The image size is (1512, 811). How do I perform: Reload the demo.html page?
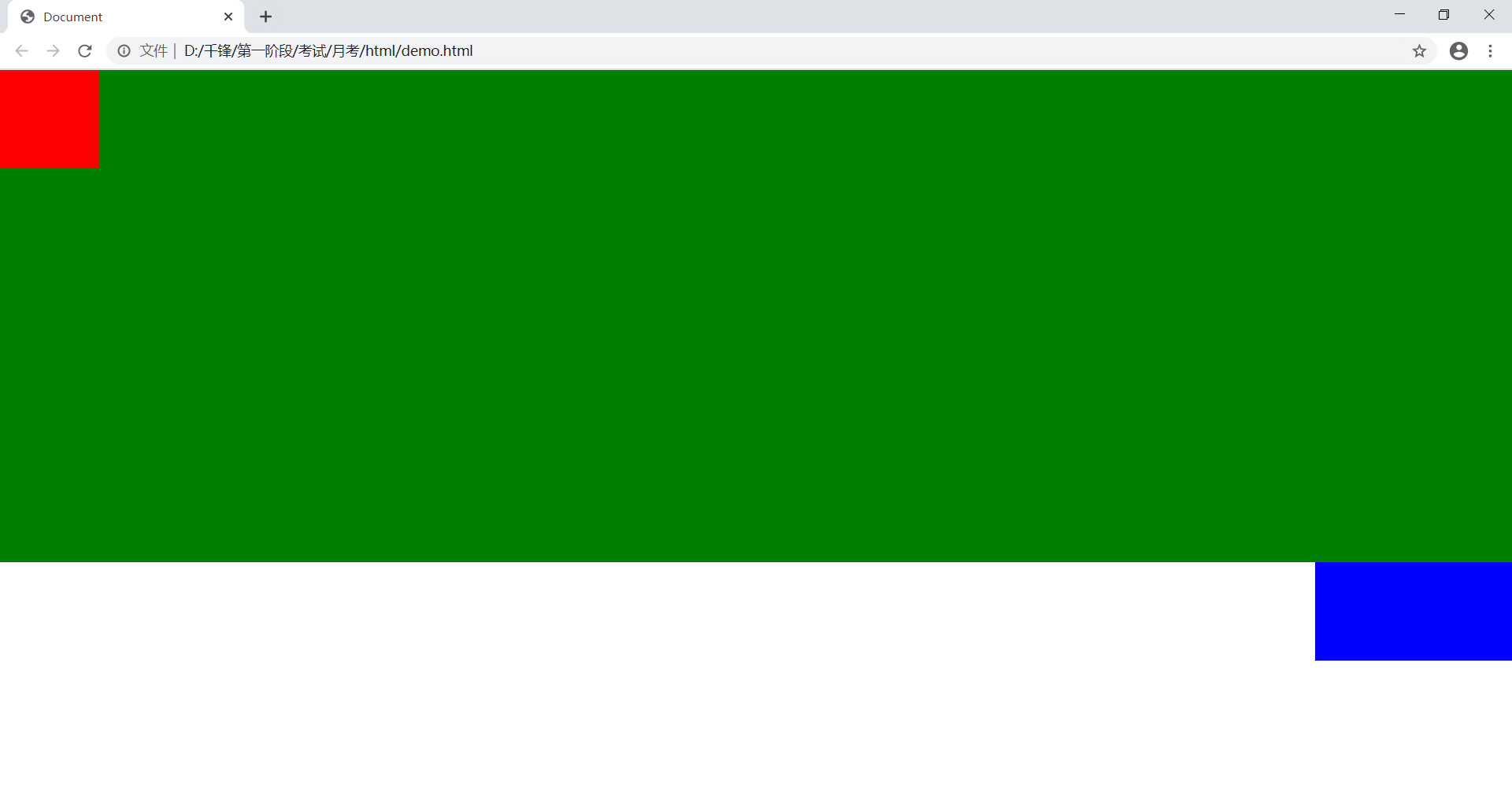pos(85,51)
